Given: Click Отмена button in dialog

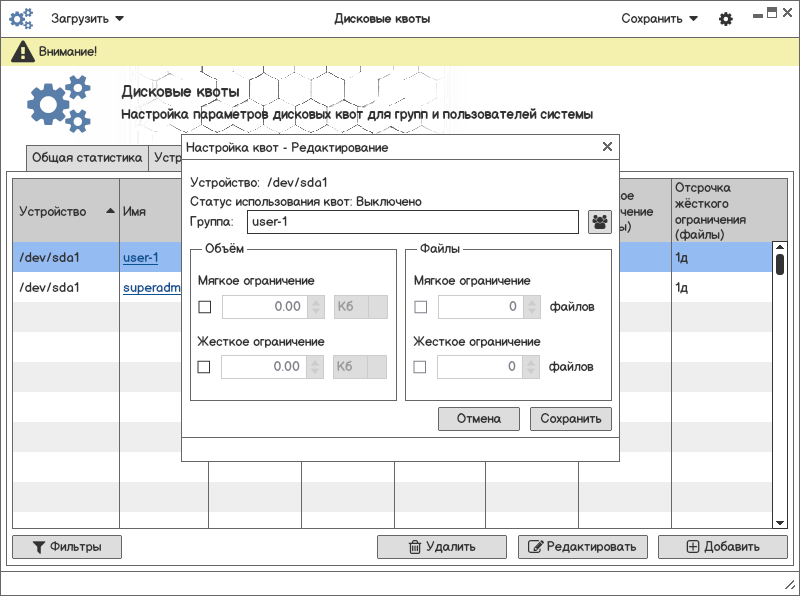Looking at the screenshot, I should click(478, 419).
